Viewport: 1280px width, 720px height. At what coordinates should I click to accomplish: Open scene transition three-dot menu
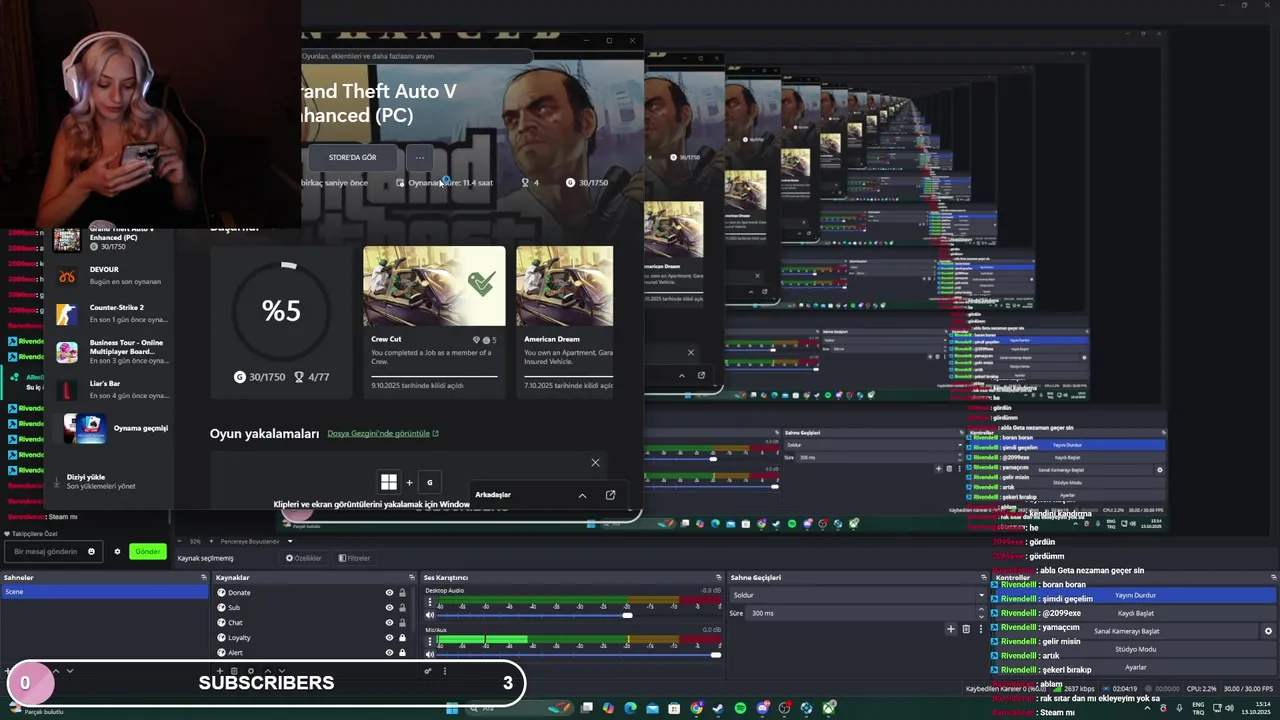pyautogui.click(x=980, y=629)
